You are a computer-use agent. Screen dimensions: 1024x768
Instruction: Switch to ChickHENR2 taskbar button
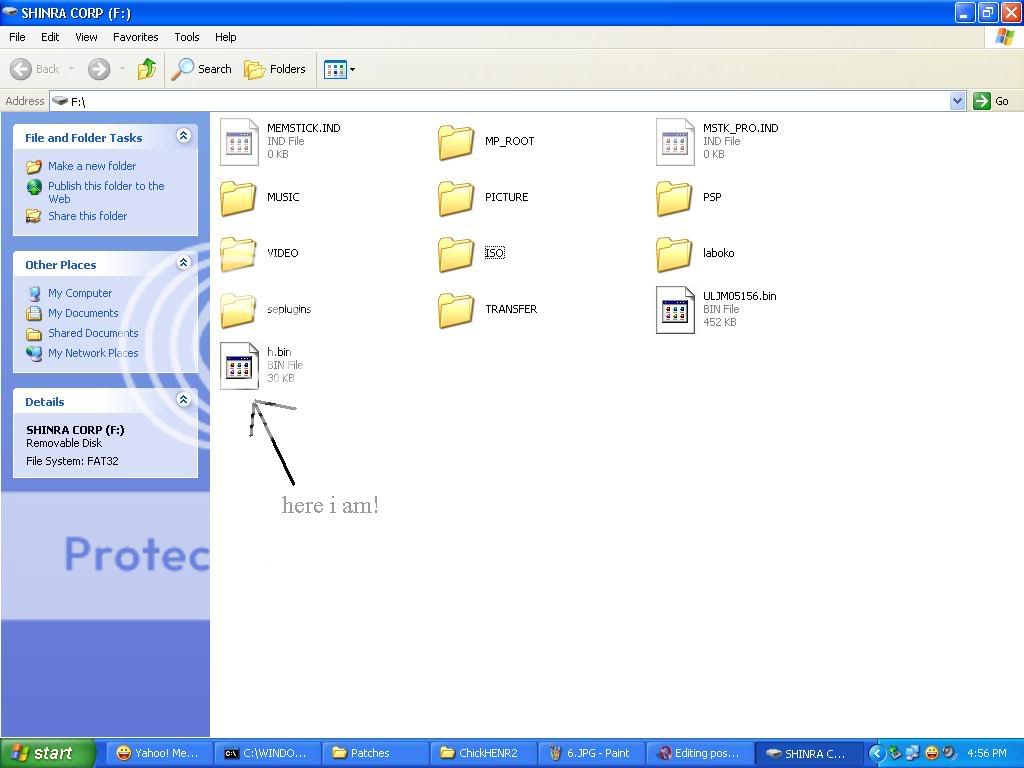[484, 754]
